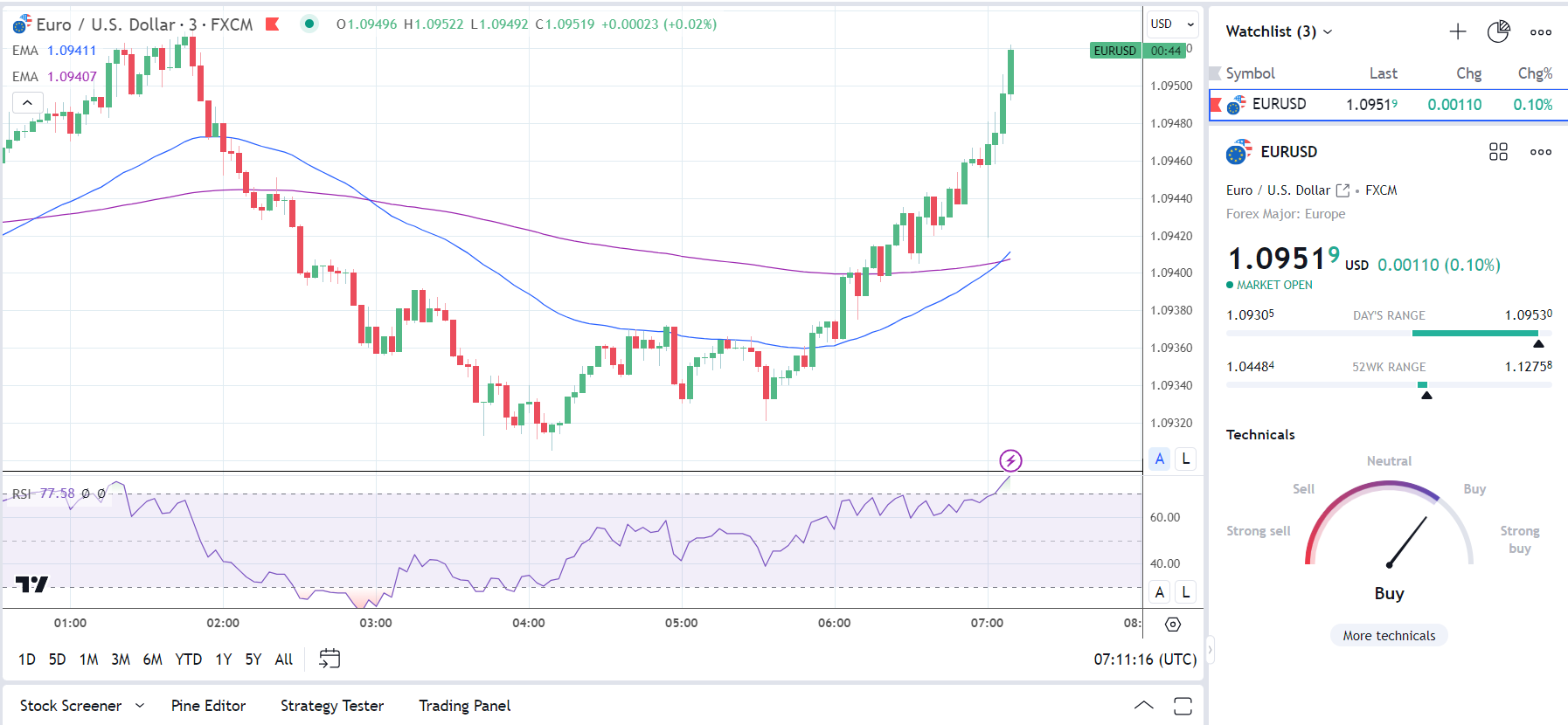This screenshot has width=1568, height=725.
Task: Add a symbol to the watchlist
Action: [x=1458, y=32]
